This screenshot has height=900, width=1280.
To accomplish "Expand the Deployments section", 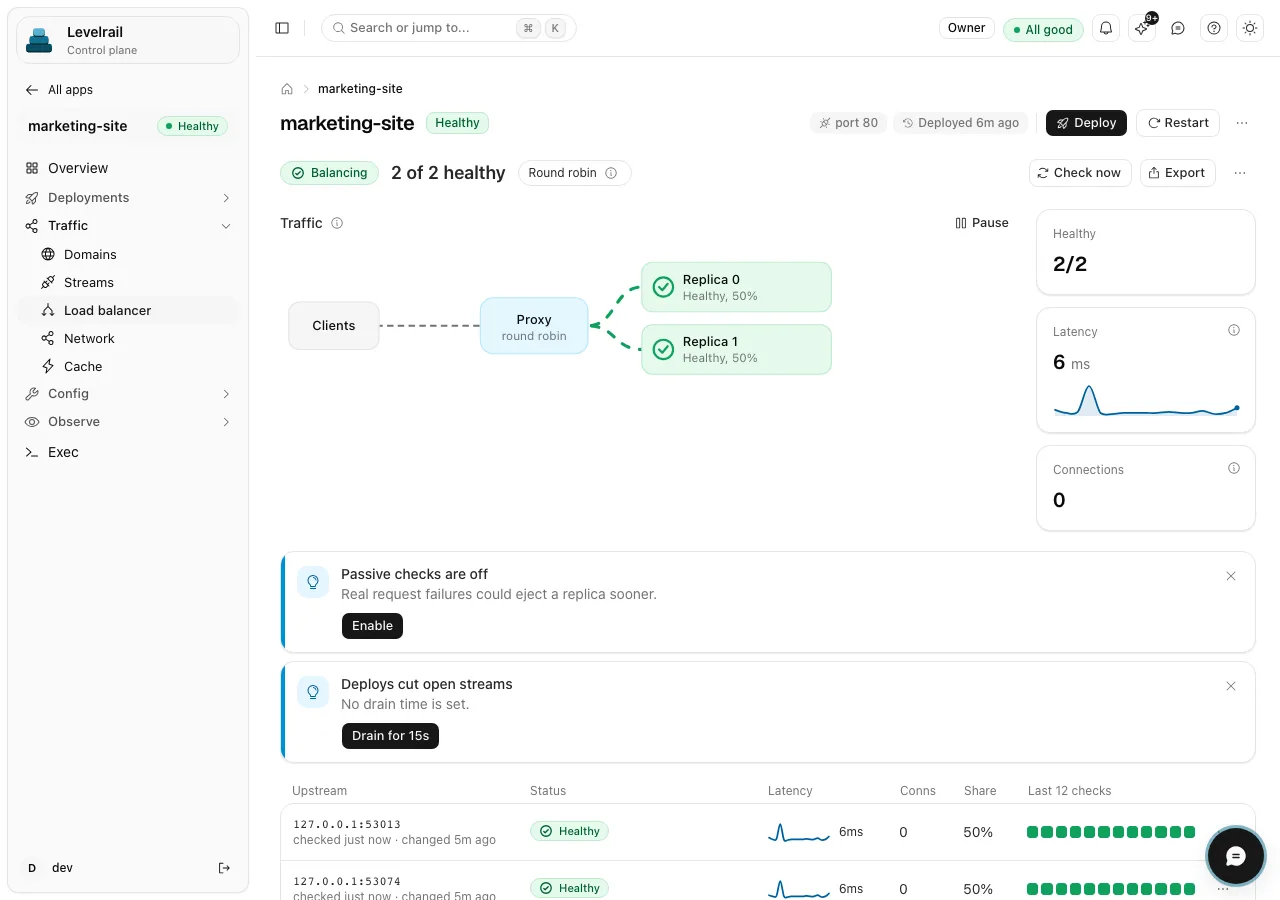I will [x=128, y=197].
